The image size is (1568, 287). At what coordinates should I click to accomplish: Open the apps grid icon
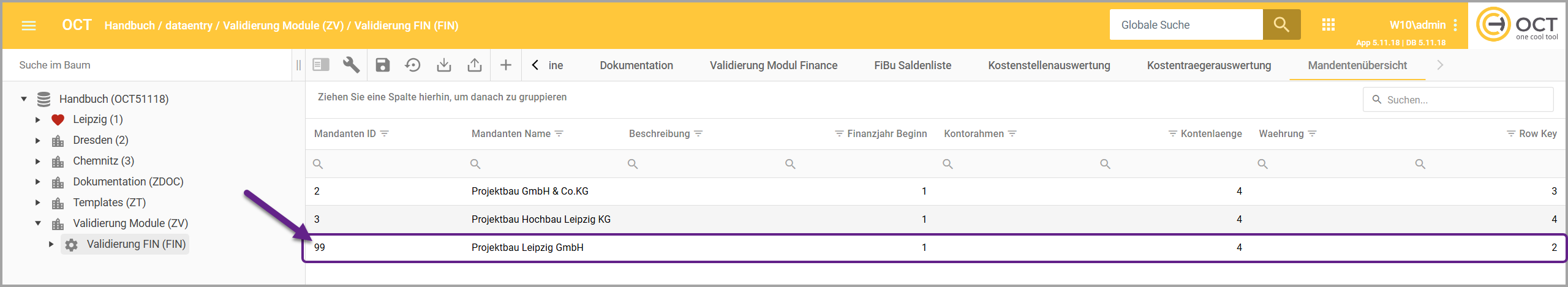click(x=1328, y=25)
